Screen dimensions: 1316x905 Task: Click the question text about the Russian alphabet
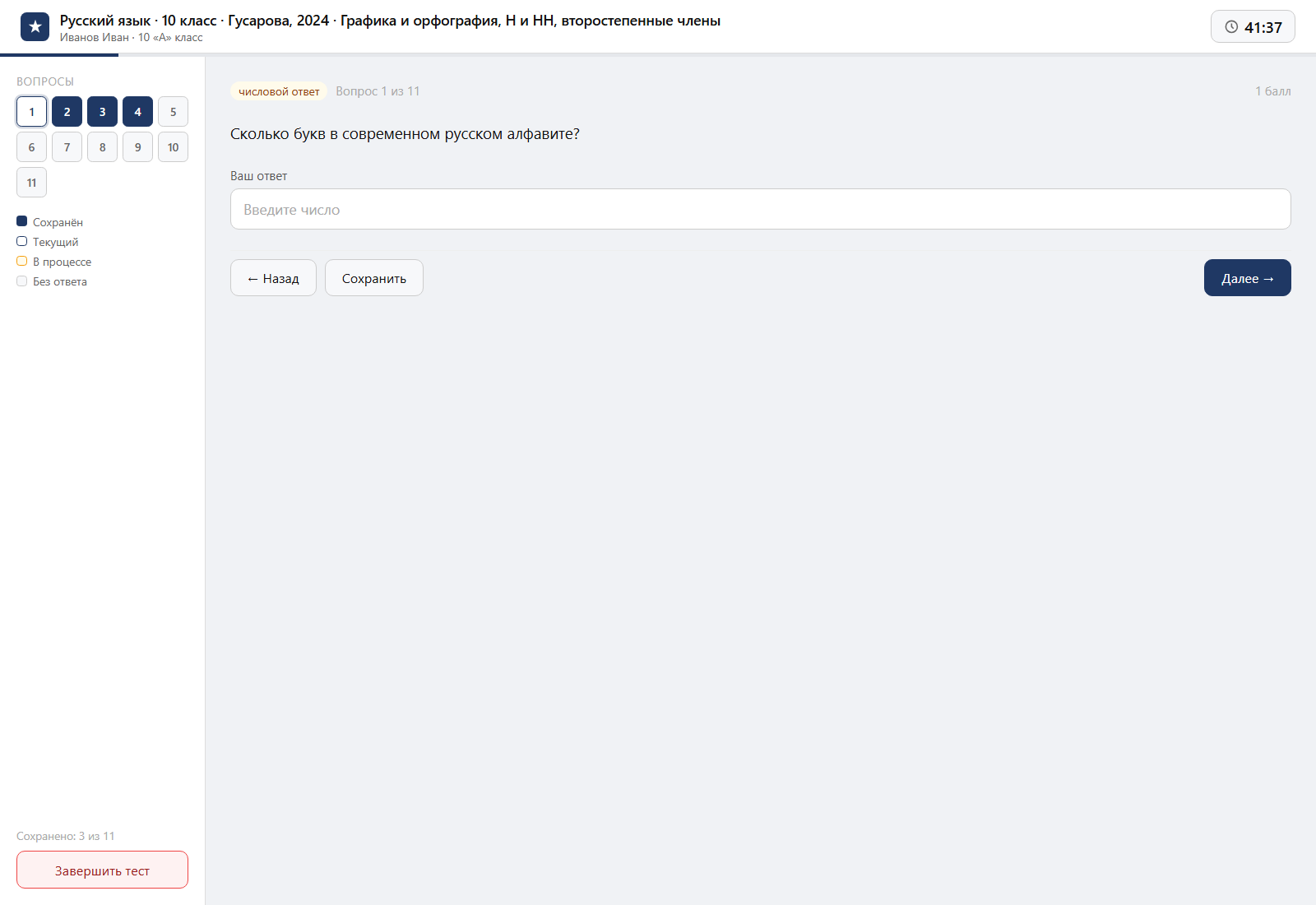pos(405,134)
